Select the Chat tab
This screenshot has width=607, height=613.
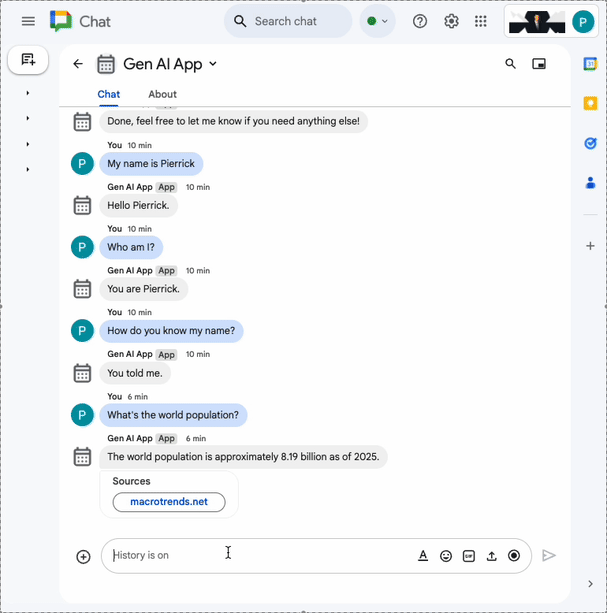click(x=108, y=94)
